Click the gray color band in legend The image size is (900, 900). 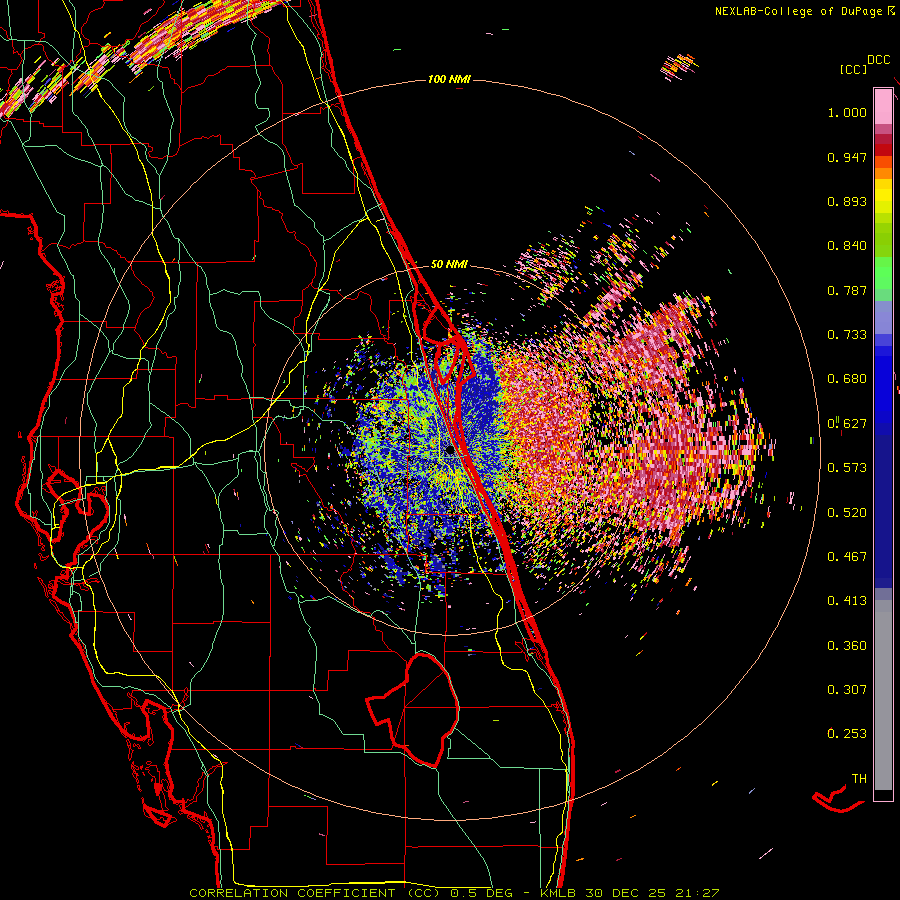click(883, 695)
